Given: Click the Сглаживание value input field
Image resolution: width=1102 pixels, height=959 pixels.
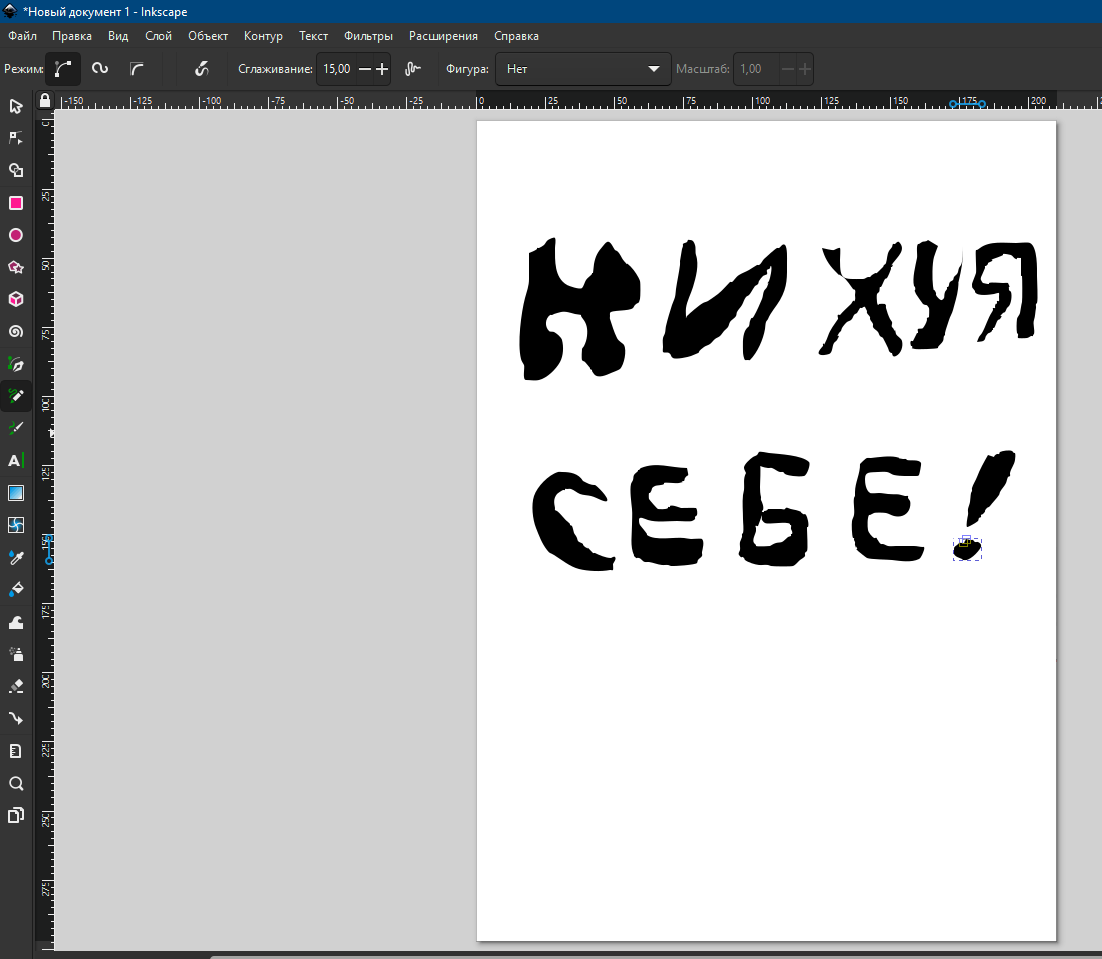Looking at the screenshot, I should coord(336,69).
